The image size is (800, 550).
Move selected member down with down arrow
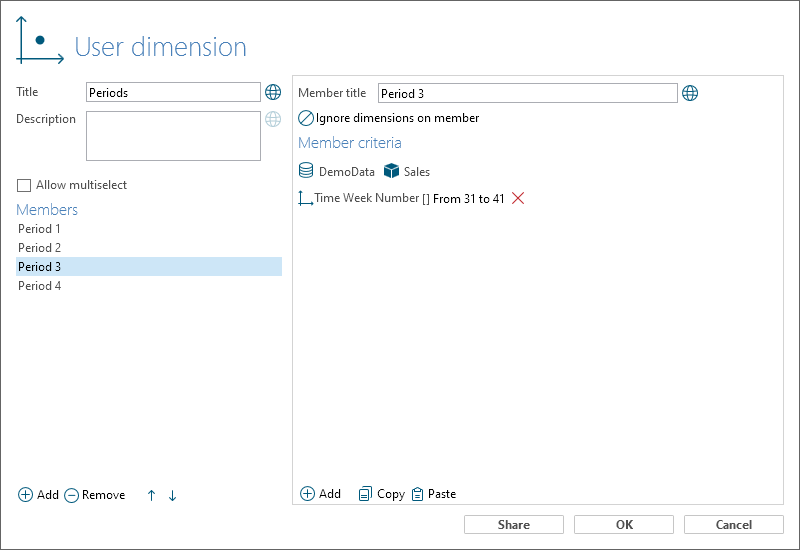tap(172, 495)
